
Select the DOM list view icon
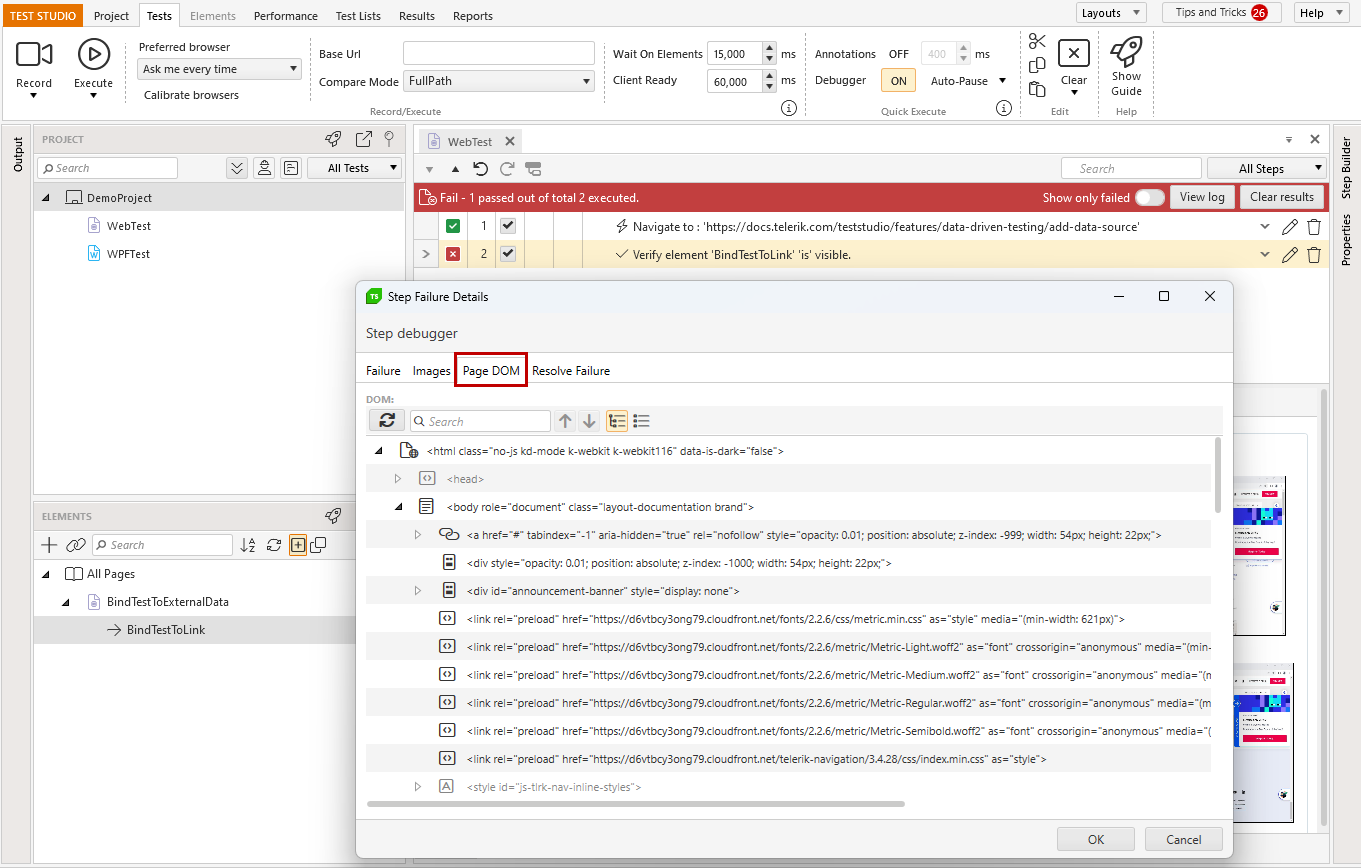pos(642,421)
